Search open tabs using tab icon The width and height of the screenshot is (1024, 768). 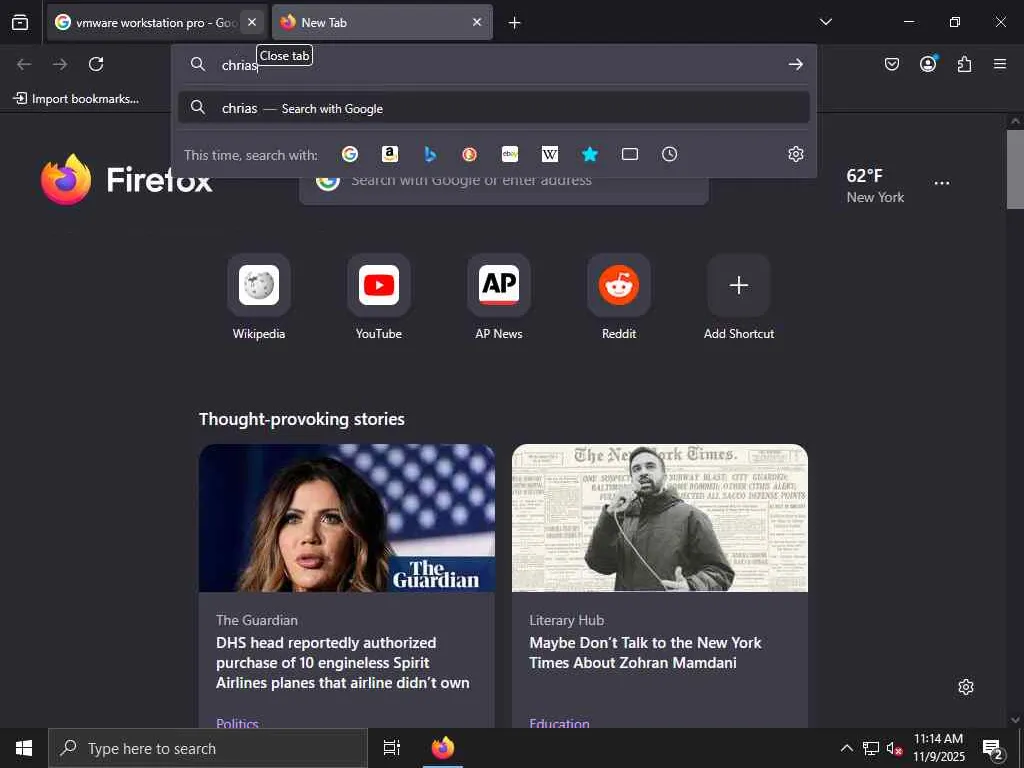click(x=630, y=154)
